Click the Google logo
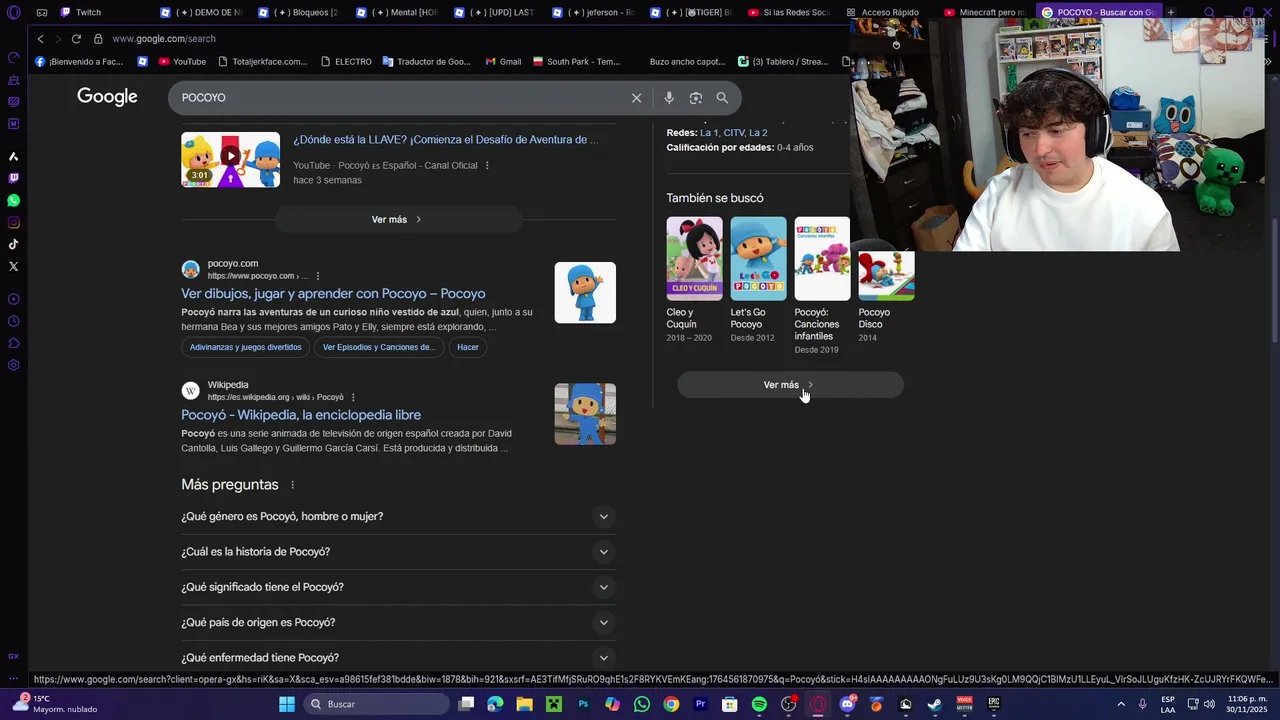Image resolution: width=1280 pixels, height=720 pixels. point(107,97)
